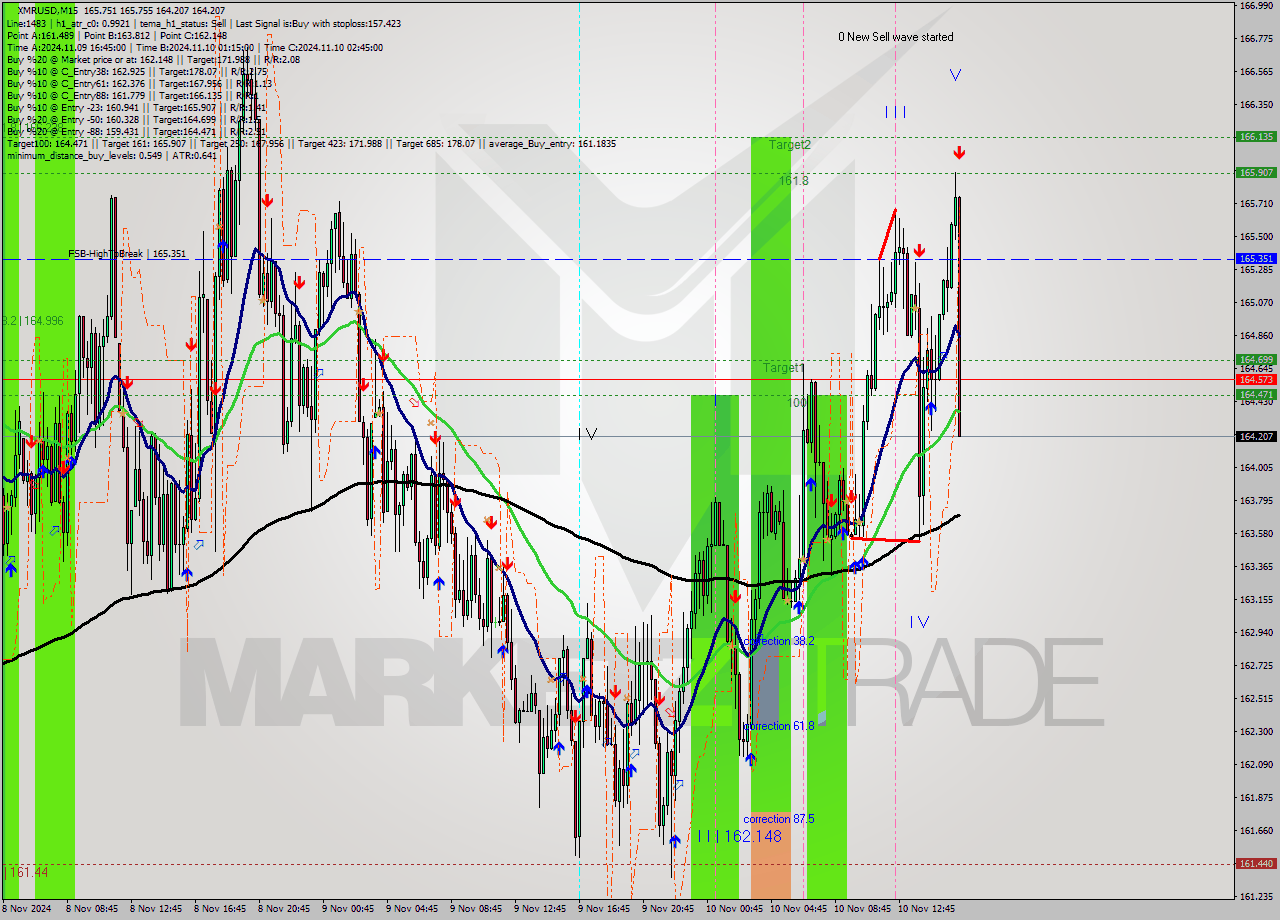The width and height of the screenshot is (1280, 920).
Task: Click the '8 Nov 2024' date axis label
Action: pos(26,909)
